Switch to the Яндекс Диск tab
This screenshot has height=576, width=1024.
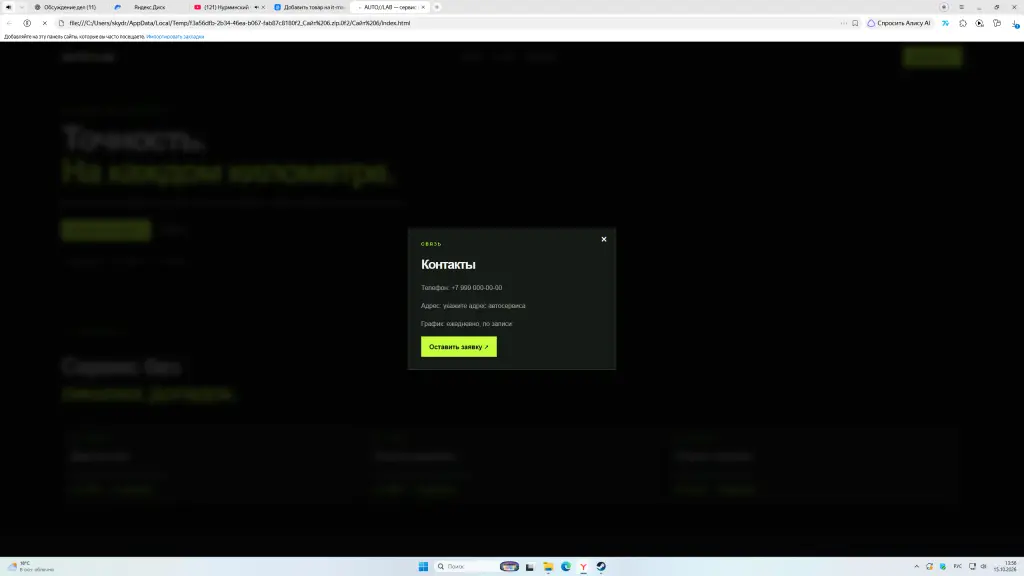pos(149,7)
